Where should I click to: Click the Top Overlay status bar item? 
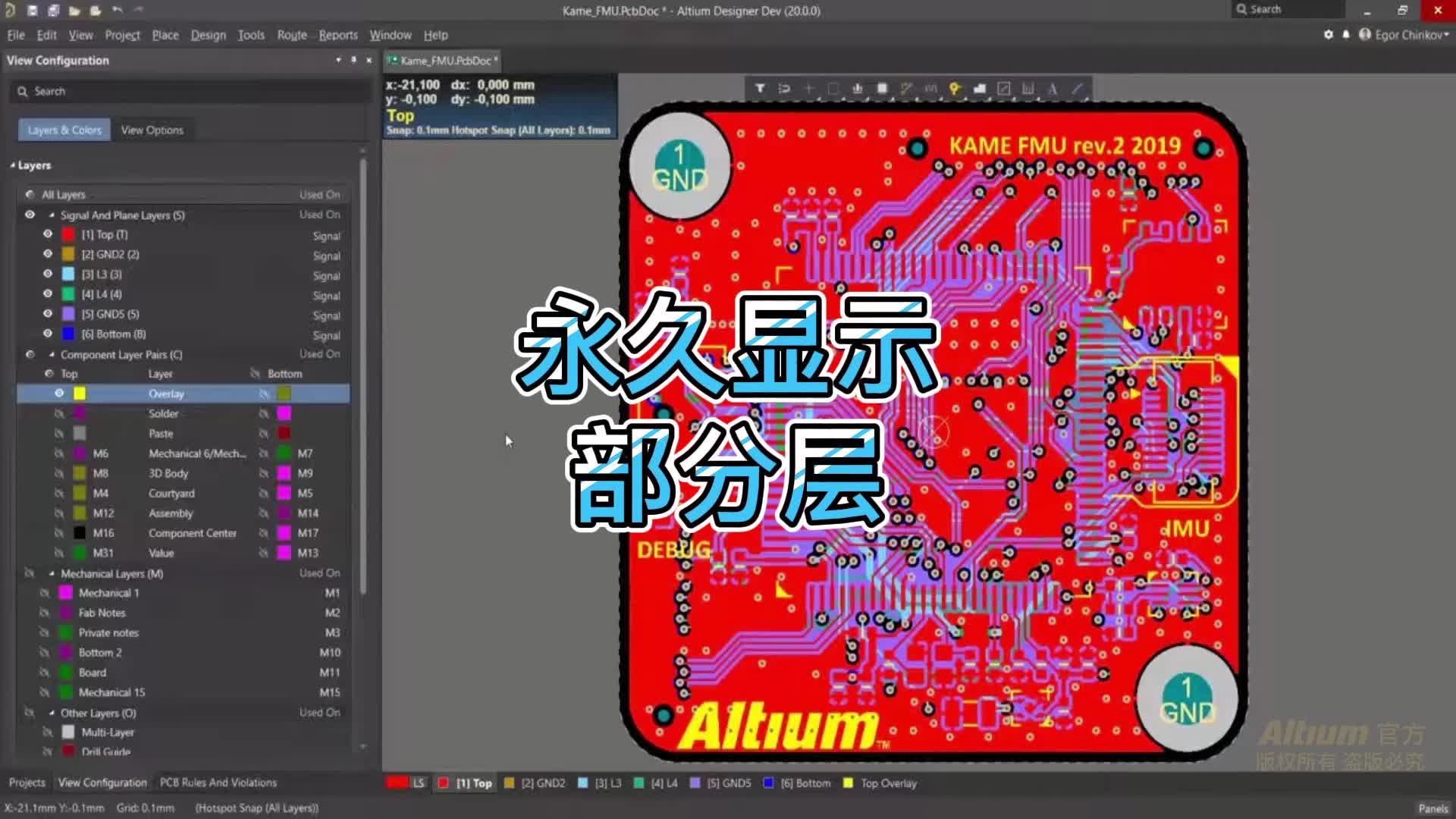(879, 783)
